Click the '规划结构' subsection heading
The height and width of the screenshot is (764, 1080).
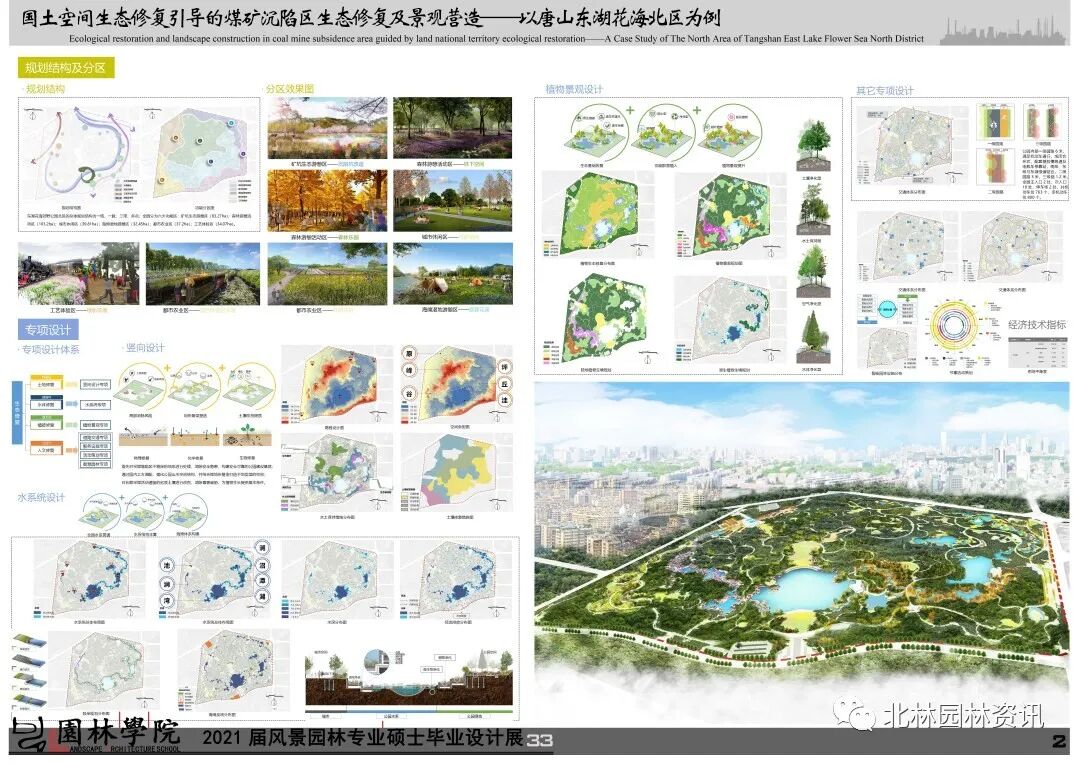pos(45,89)
